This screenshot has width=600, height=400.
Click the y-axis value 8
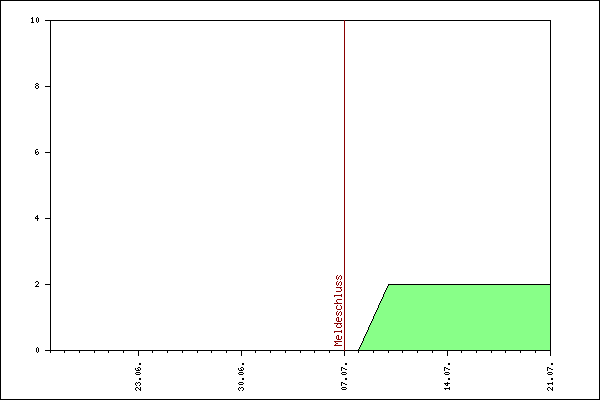click(38, 86)
